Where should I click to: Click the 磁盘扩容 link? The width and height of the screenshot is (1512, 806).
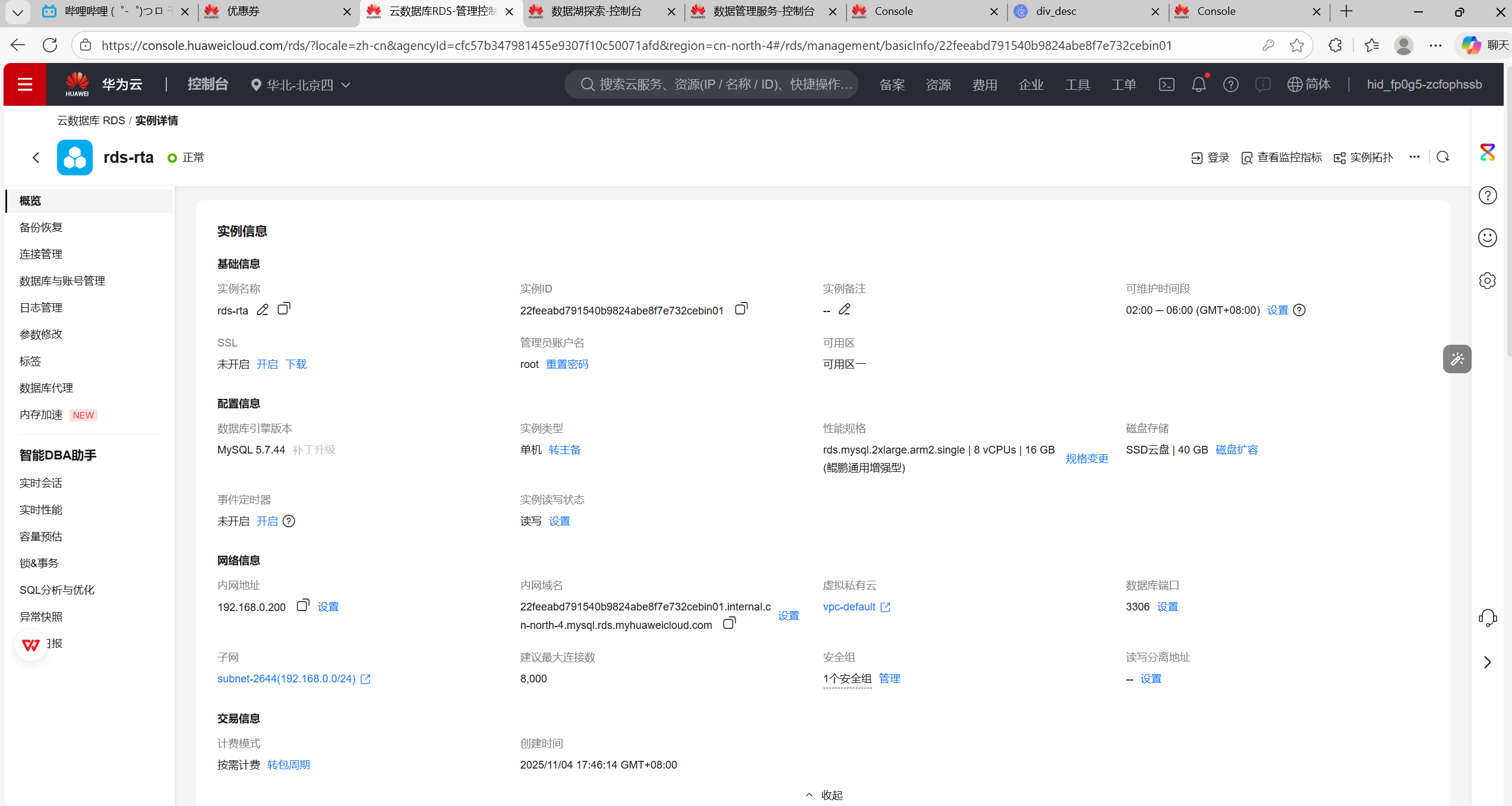pyautogui.click(x=1237, y=450)
